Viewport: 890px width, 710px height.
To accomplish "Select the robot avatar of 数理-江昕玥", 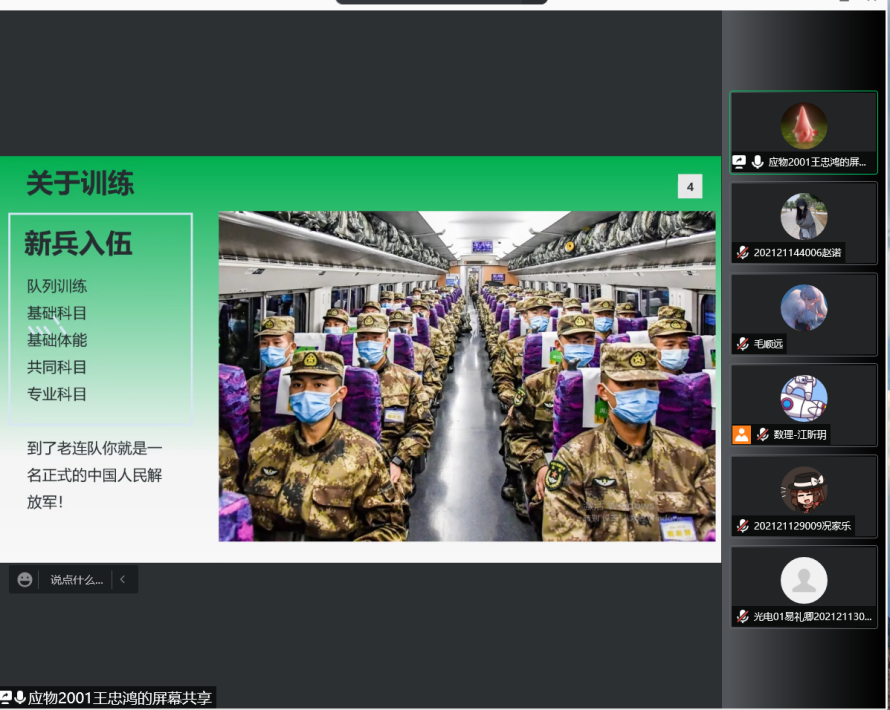I will [x=803, y=398].
